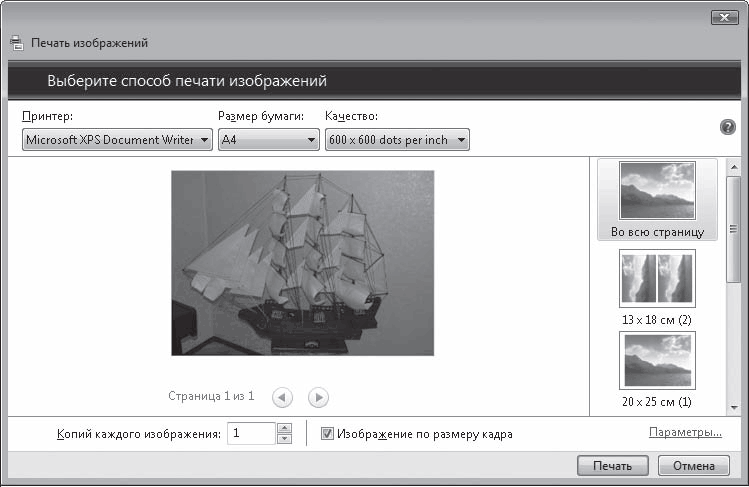749x487 pixels.
Task: Click the printer icon in title bar
Action: point(16,43)
